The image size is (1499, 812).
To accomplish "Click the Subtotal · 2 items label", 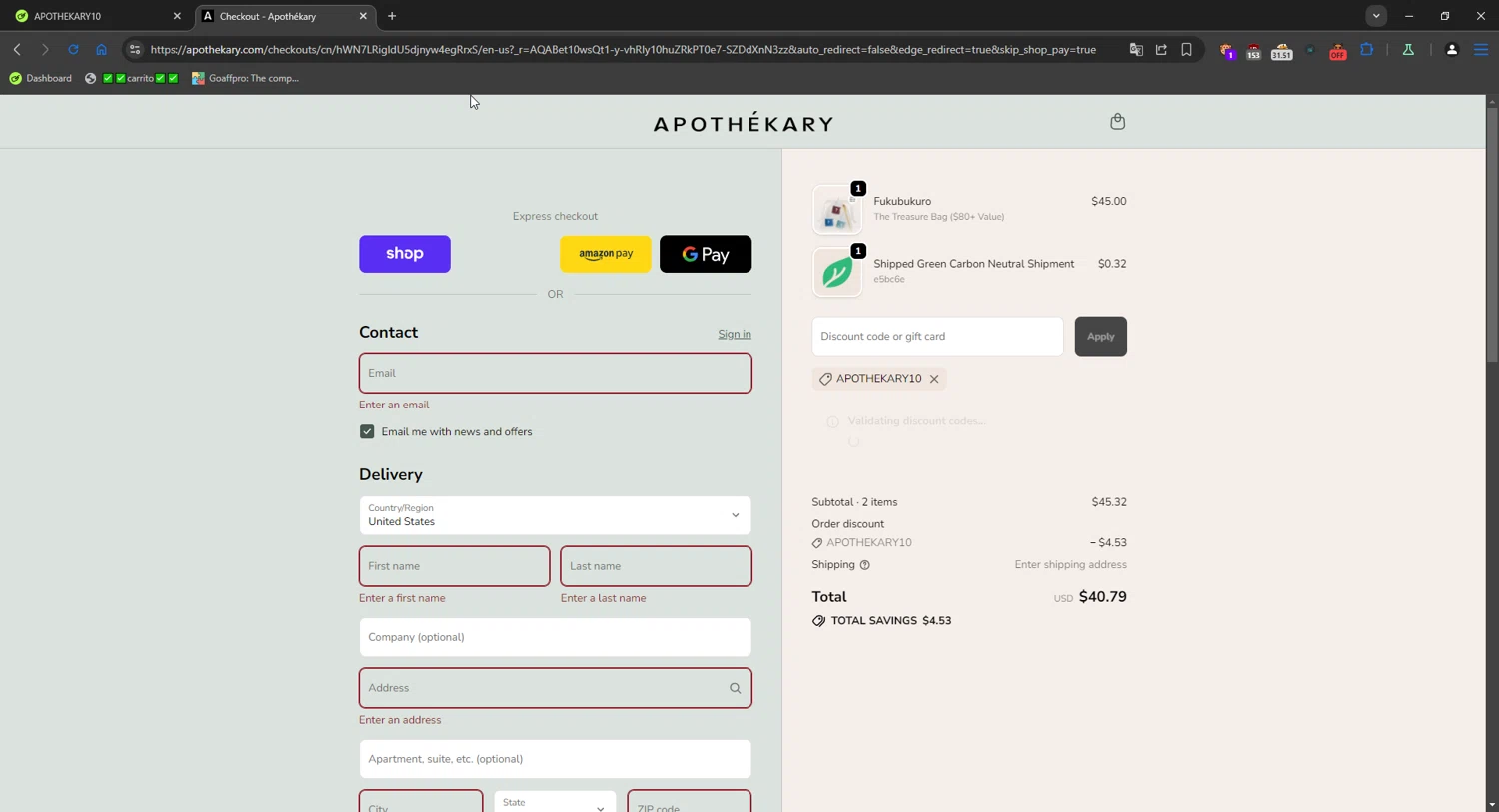I will pyautogui.click(x=854, y=502).
